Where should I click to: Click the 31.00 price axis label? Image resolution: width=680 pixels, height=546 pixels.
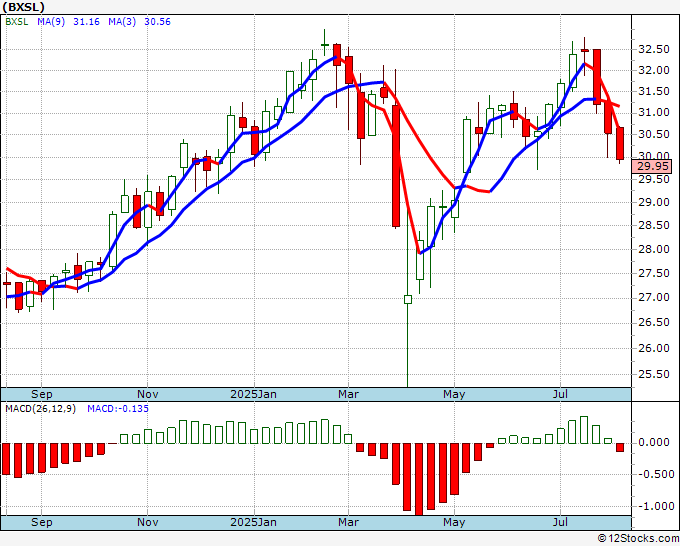654,113
